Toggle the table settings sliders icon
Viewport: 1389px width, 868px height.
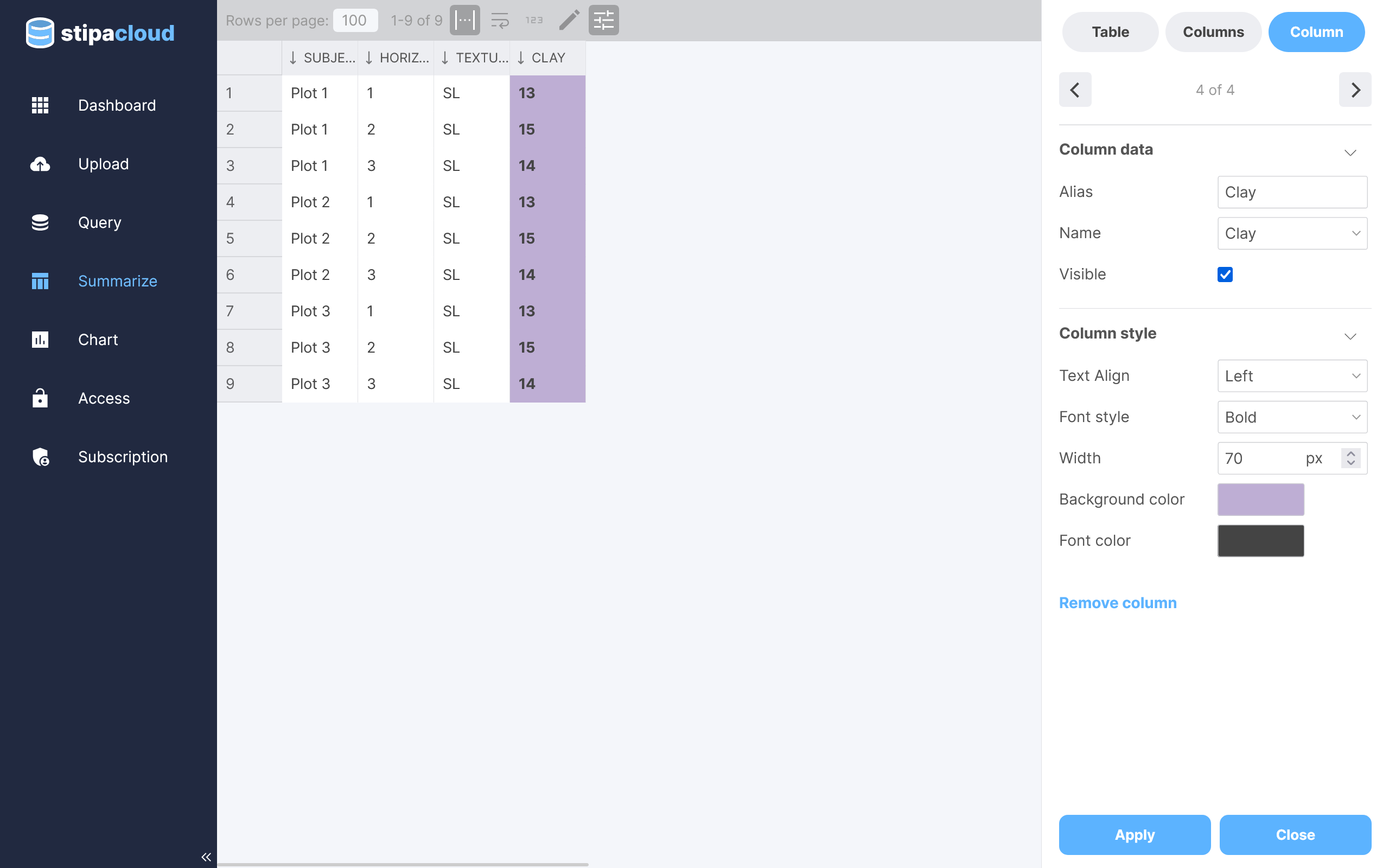click(603, 21)
